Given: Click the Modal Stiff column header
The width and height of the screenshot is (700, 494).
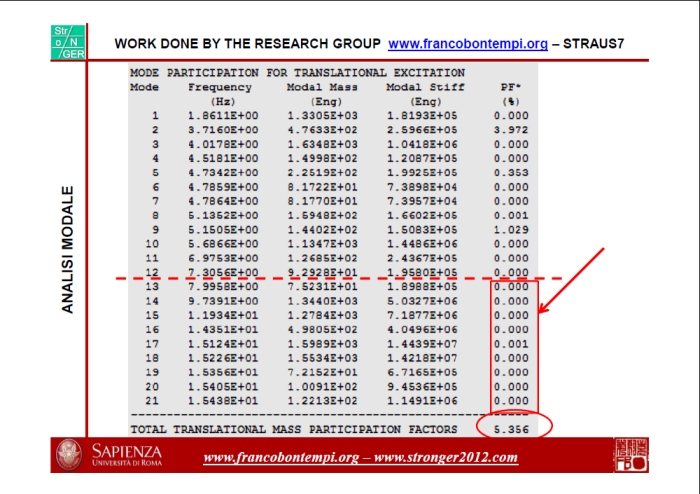Looking at the screenshot, I should click(423, 87).
